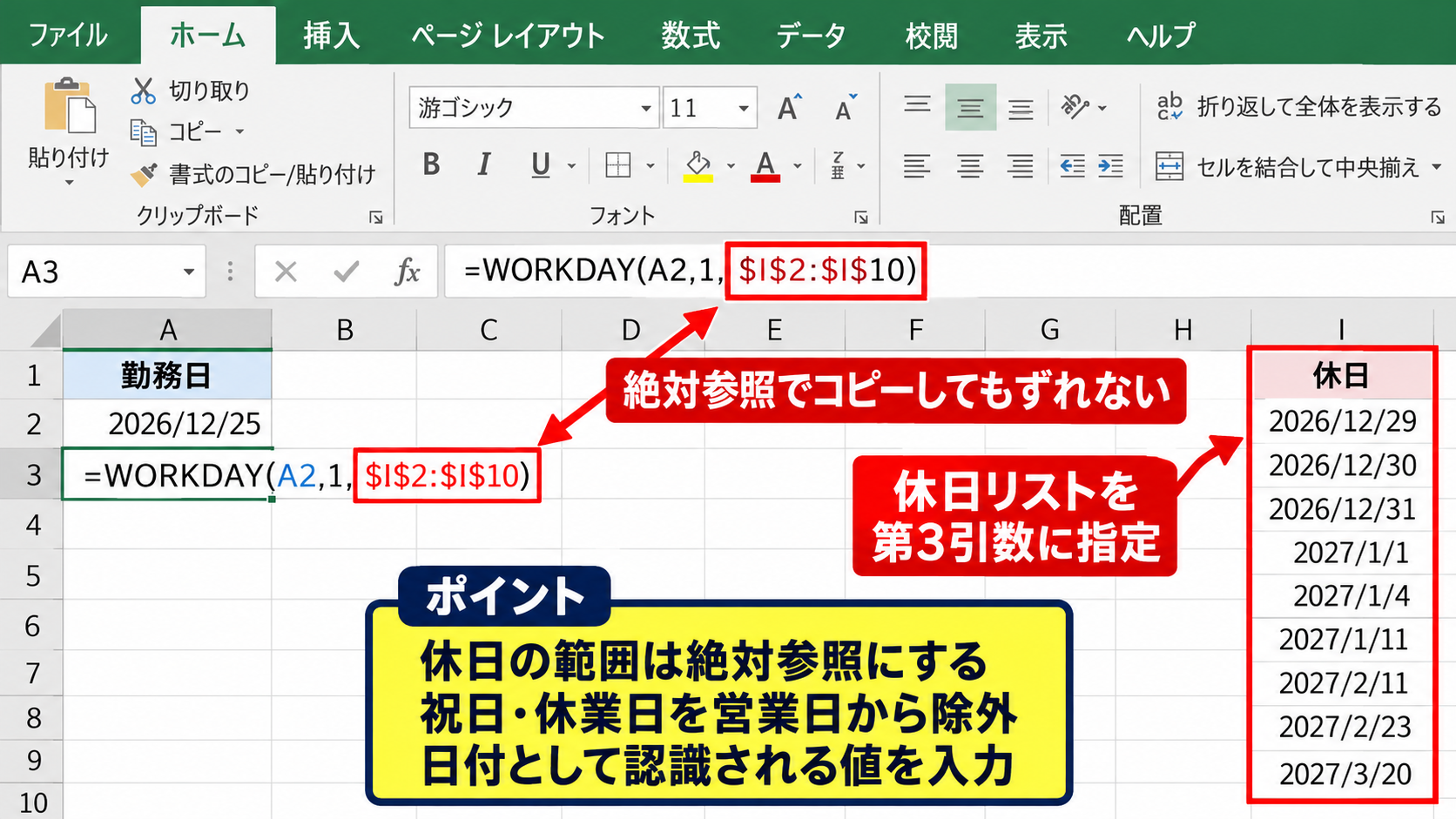The width and height of the screenshot is (1456, 819).
Task: Decrease font size with small A icon
Action: pos(845,108)
